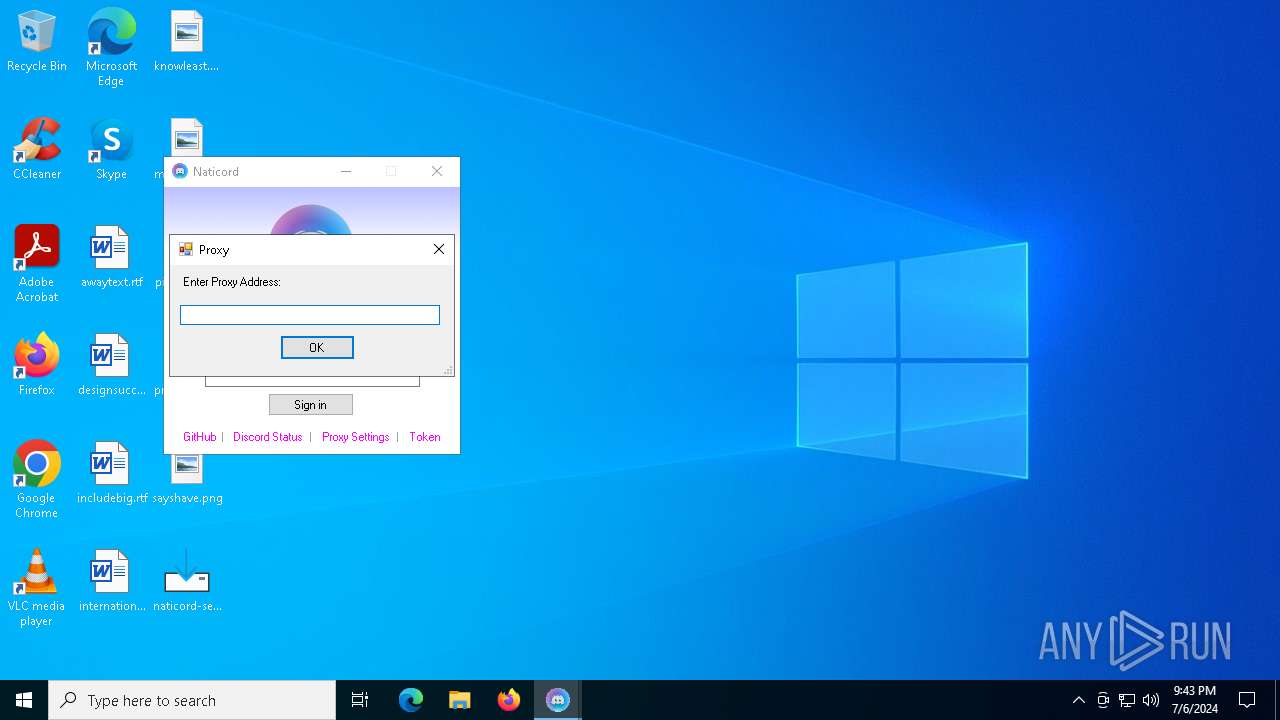1280x720 pixels.
Task: Open the Windows Start menu
Action: click(24, 700)
